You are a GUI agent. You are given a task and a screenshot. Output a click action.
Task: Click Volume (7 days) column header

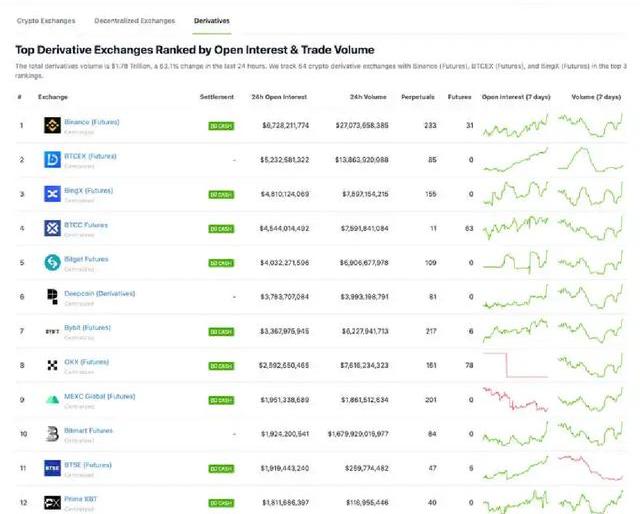point(596,97)
